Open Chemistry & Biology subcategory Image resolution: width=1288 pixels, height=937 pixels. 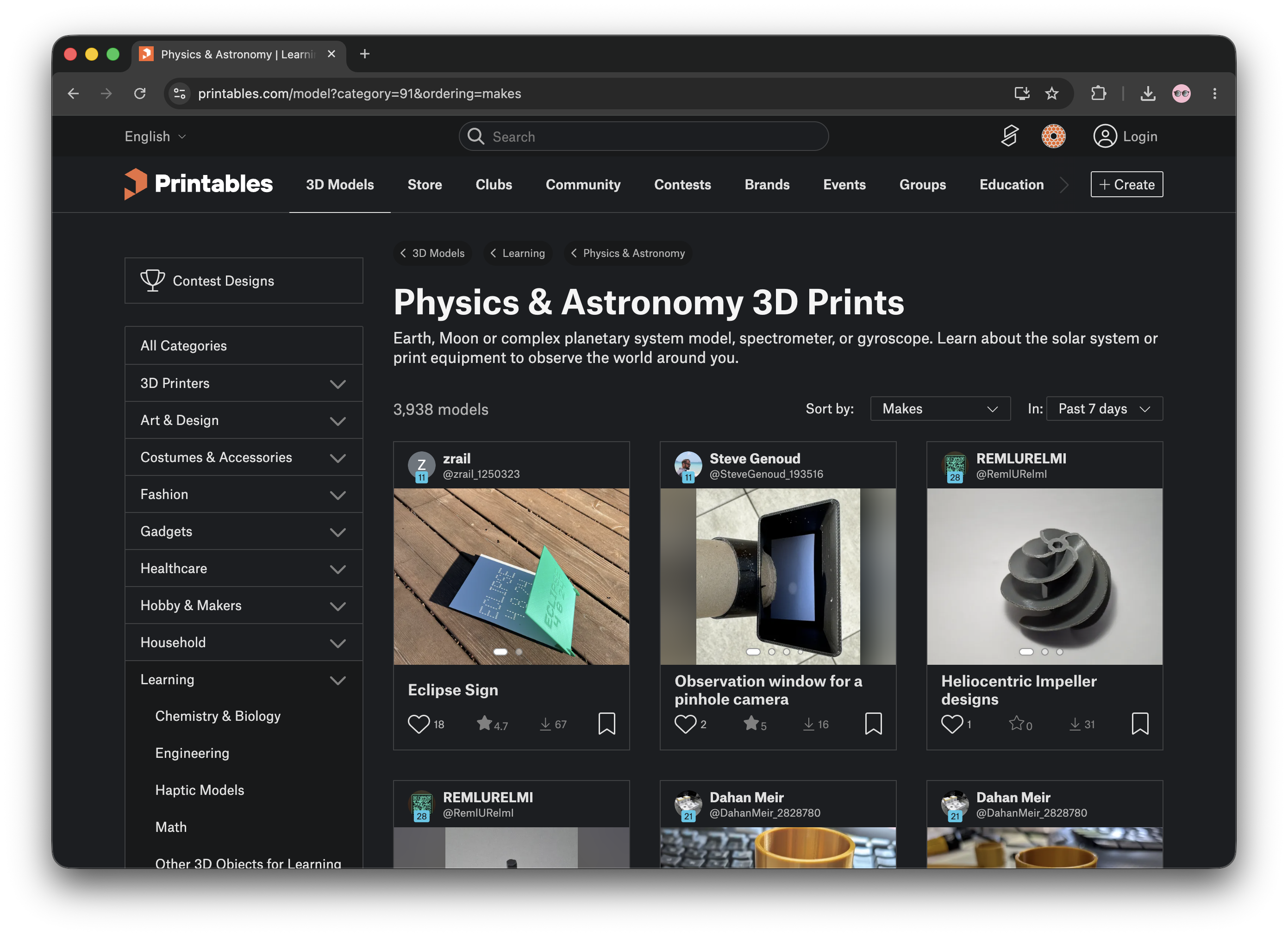pyautogui.click(x=218, y=716)
